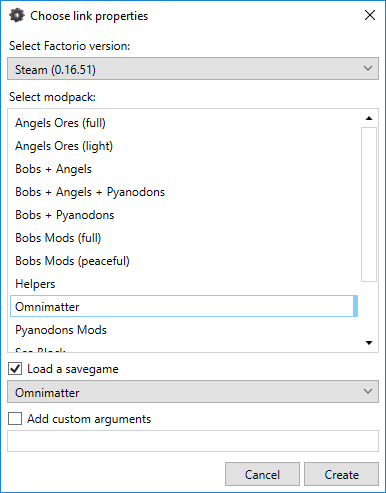Click the modpack list scroll up arrow
The image size is (386, 493).
(369, 118)
